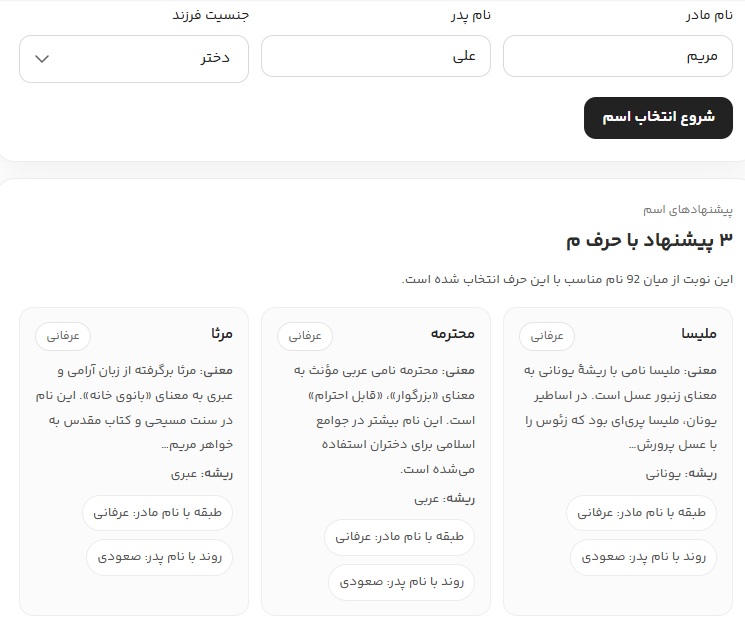The image size is (745, 618).
Task: Click the عرفانی badge on the مرثا card
Action: 63,336
